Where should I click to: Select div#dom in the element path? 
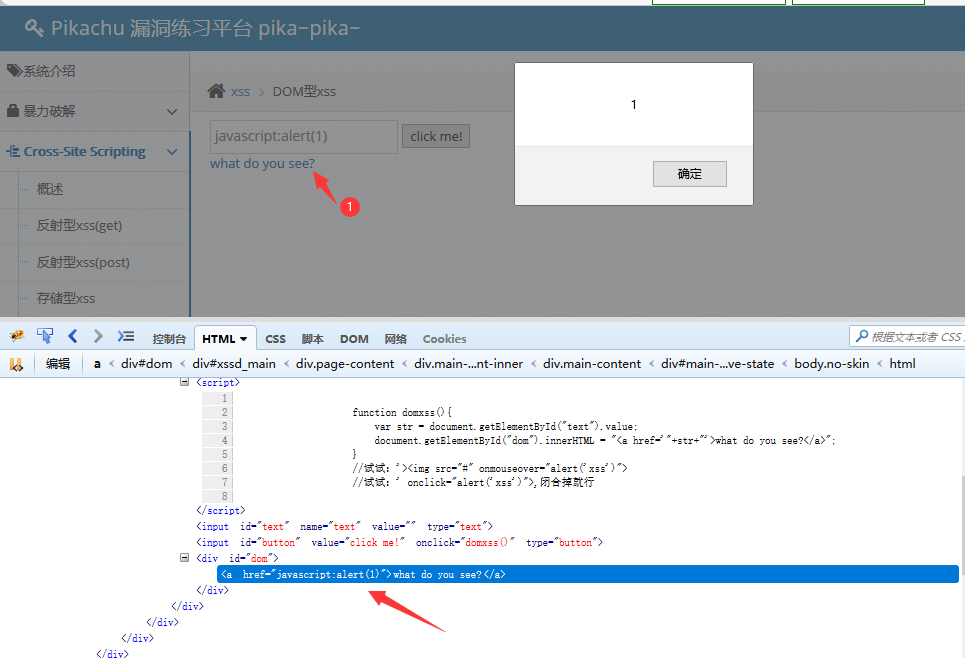[x=146, y=364]
